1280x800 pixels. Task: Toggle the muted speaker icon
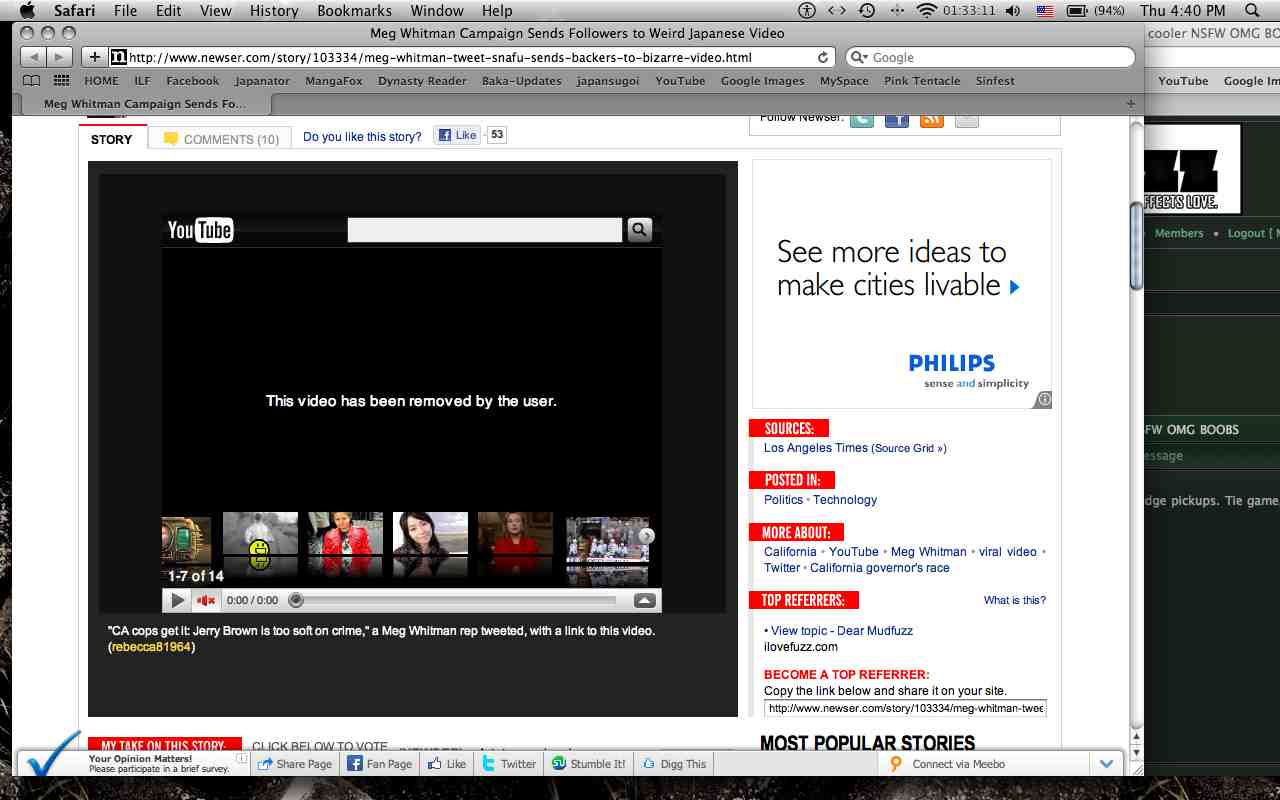[206, 600]
